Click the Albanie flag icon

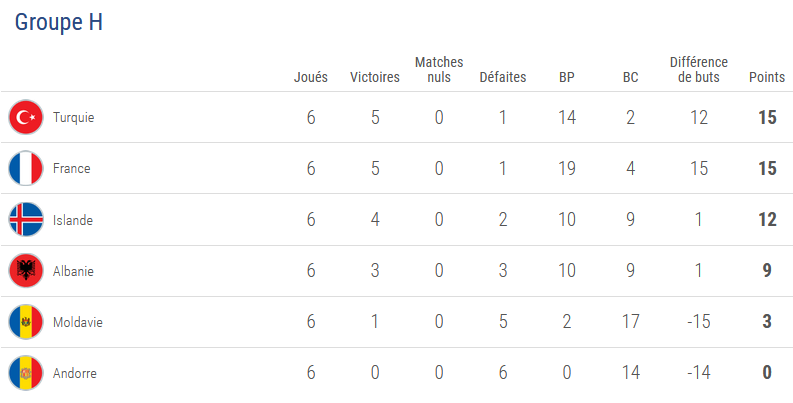[x=26, y=271]
